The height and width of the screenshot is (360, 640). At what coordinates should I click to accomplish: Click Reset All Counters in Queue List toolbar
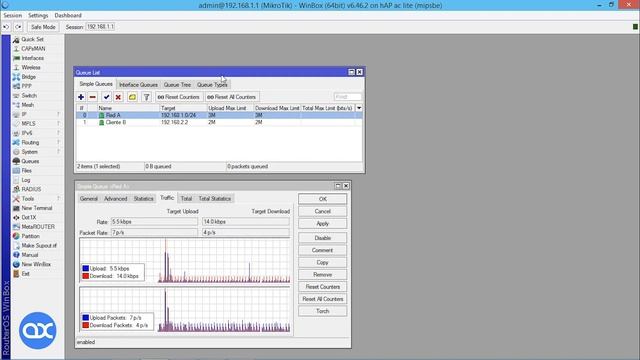pyautogui.click(x=231, y=97)
